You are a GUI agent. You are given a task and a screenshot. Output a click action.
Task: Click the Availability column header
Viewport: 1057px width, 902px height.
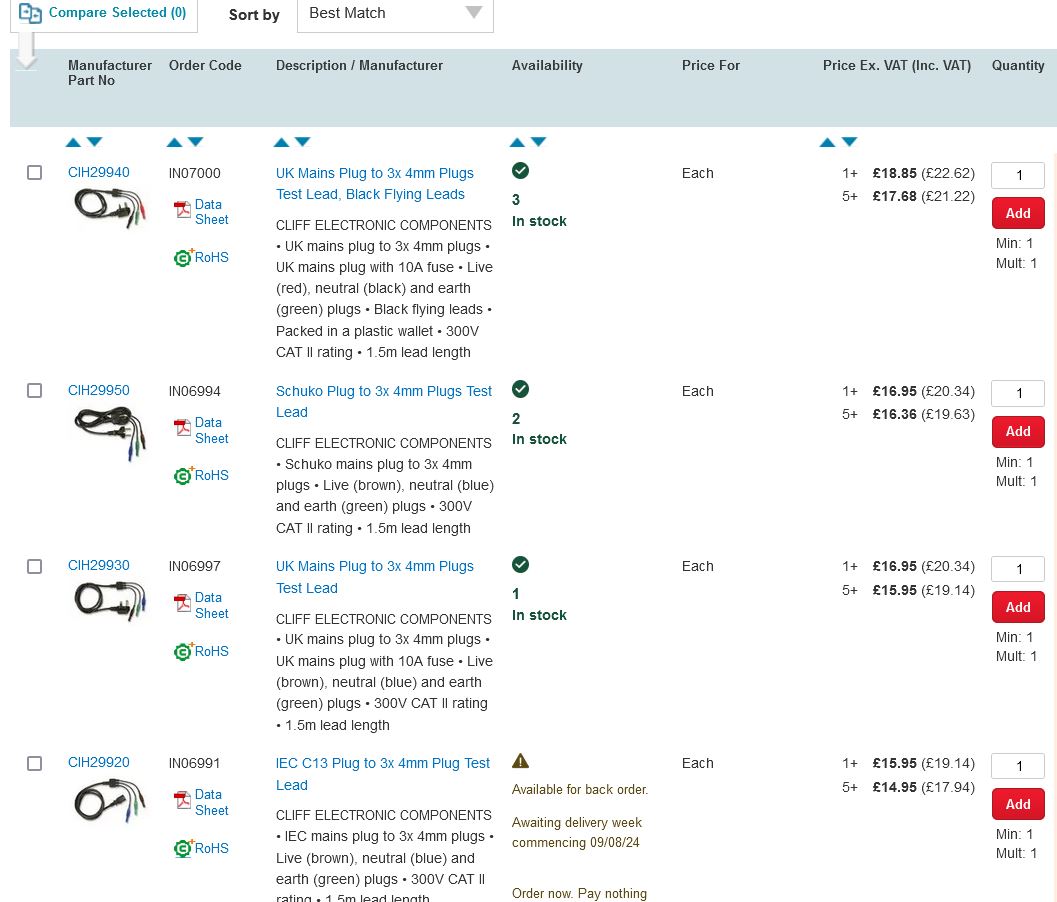(547, 65)
